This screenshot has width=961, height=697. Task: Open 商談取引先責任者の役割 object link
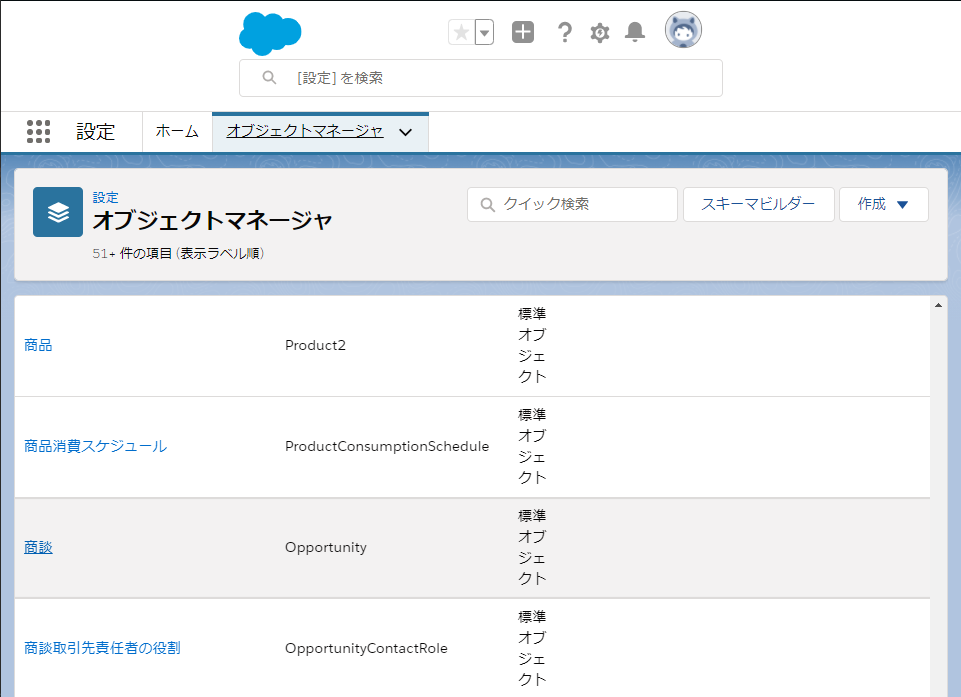pos(102,648)
